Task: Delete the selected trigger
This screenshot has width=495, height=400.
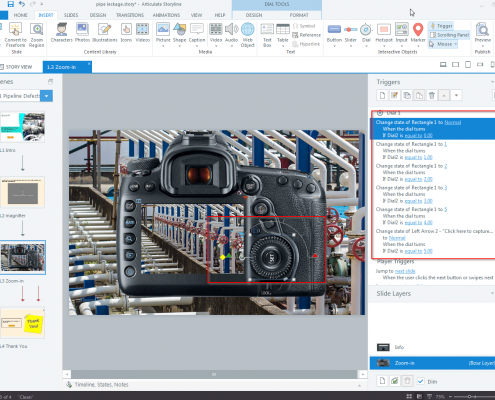Action: (x=432, y=96)
